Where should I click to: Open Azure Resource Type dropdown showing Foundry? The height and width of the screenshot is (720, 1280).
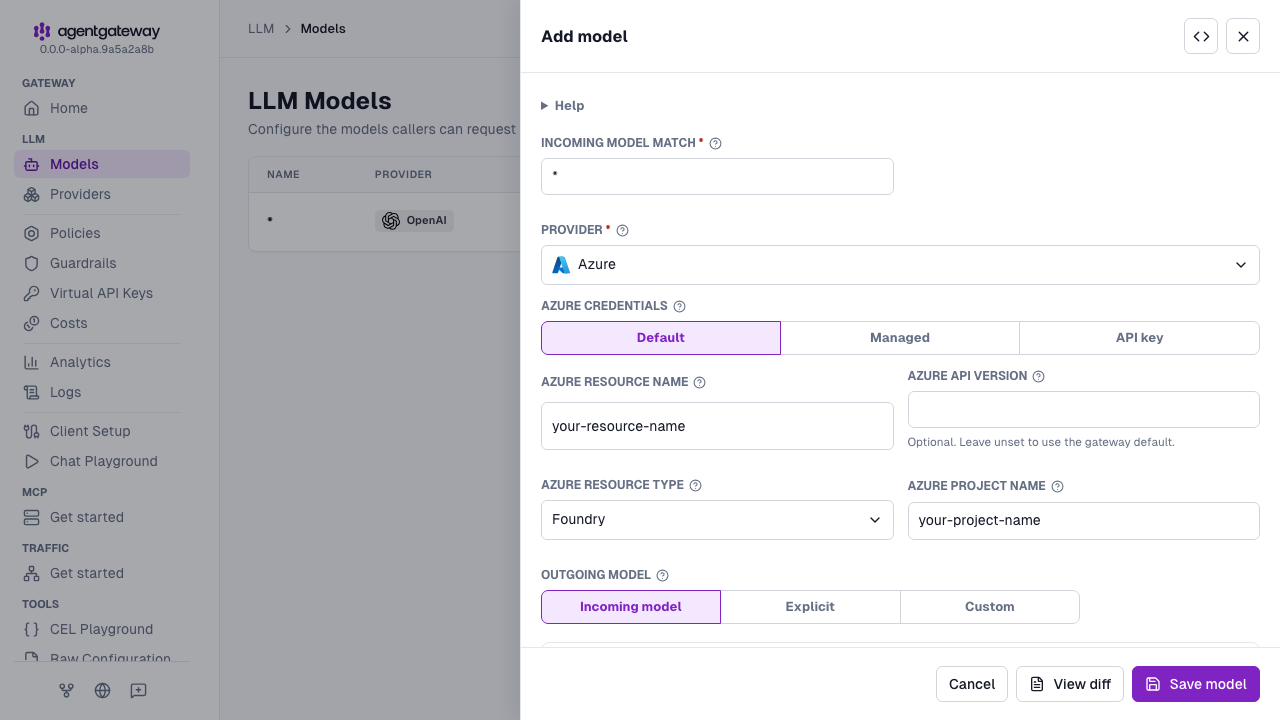(x=717, y=520)
